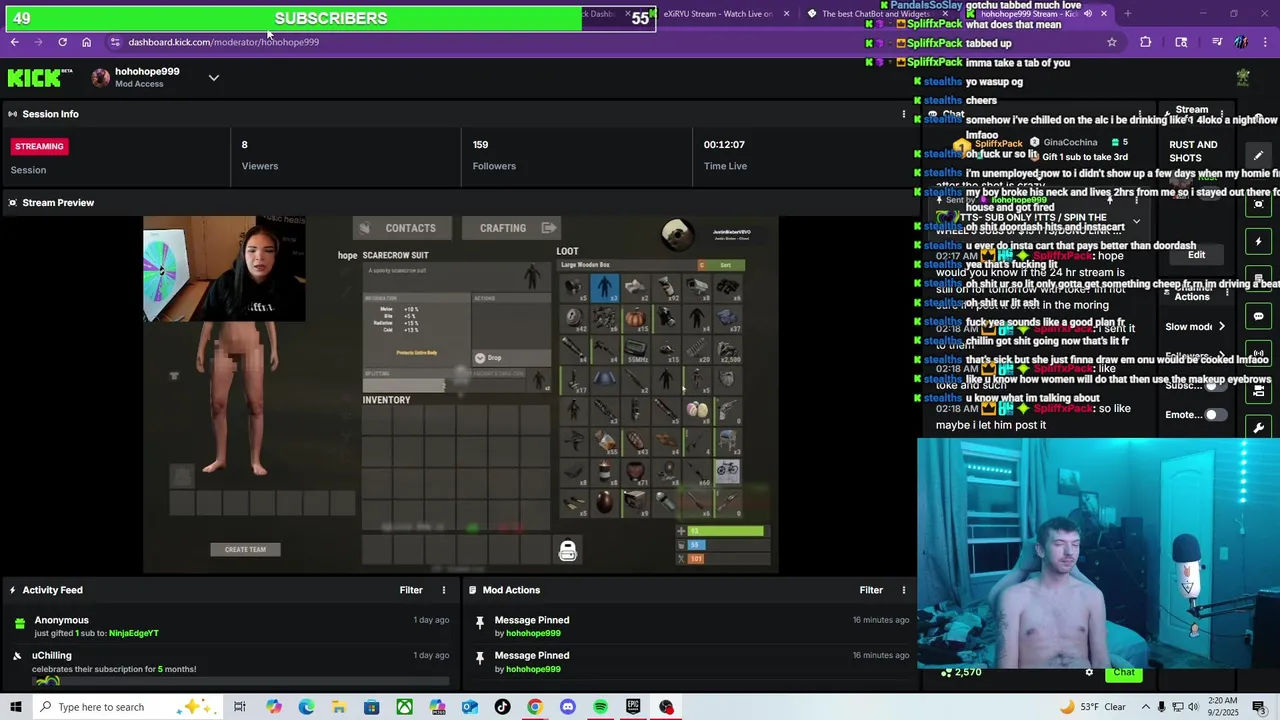Click hohohope999 link under first Message Pinned
Viewport: 1280px width, 720px height.
coord(533,633)
